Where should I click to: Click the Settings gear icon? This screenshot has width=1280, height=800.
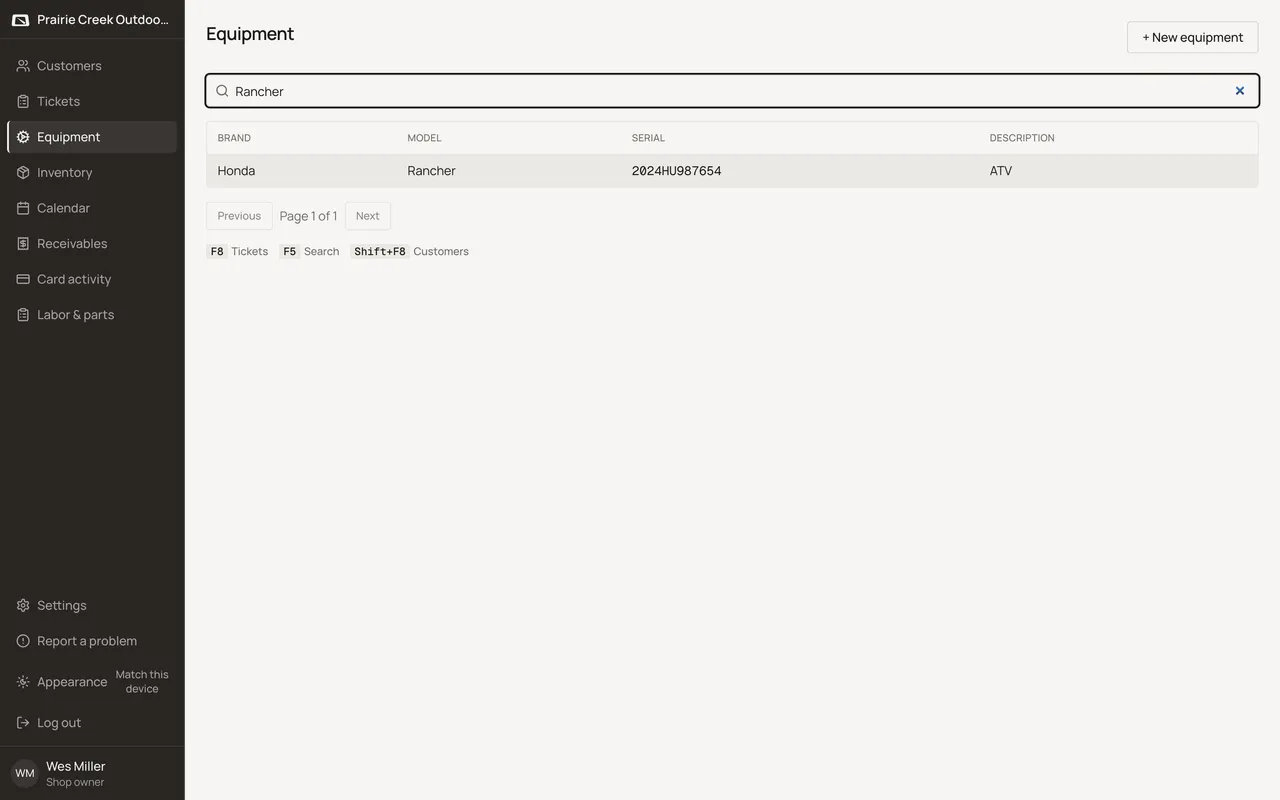pyautogui.click(x=23, y=605)
